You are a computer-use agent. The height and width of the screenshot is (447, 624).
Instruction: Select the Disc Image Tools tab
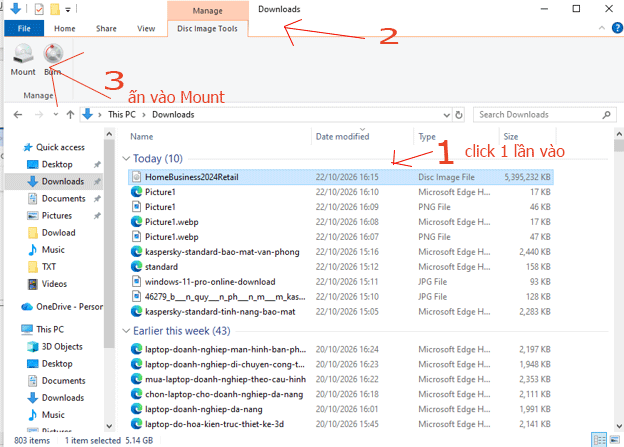coord(207,28)
